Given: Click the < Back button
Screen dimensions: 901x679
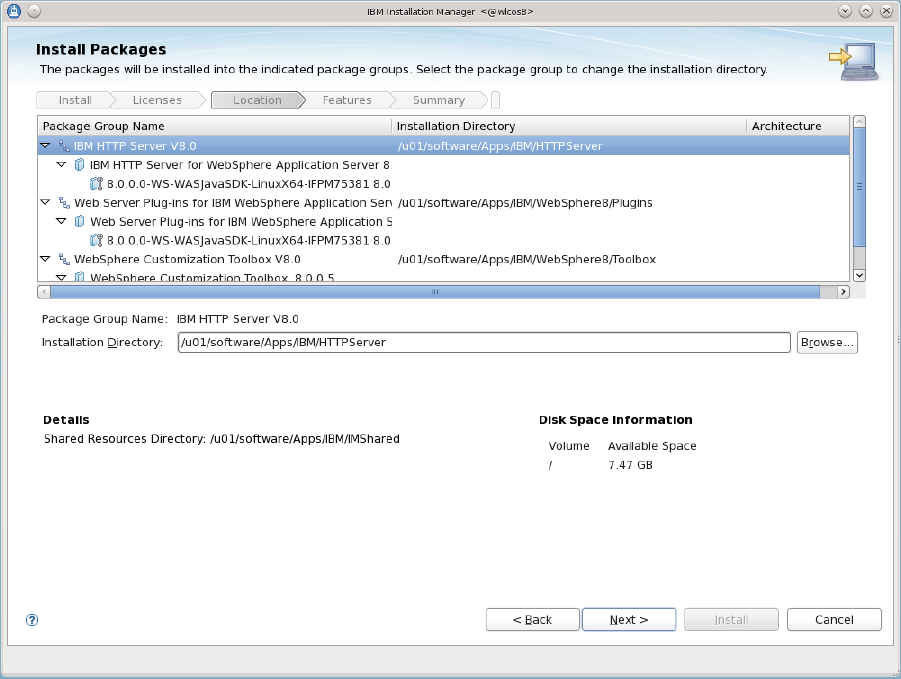Looking at the screenshot, I should (x=533, y=620).
